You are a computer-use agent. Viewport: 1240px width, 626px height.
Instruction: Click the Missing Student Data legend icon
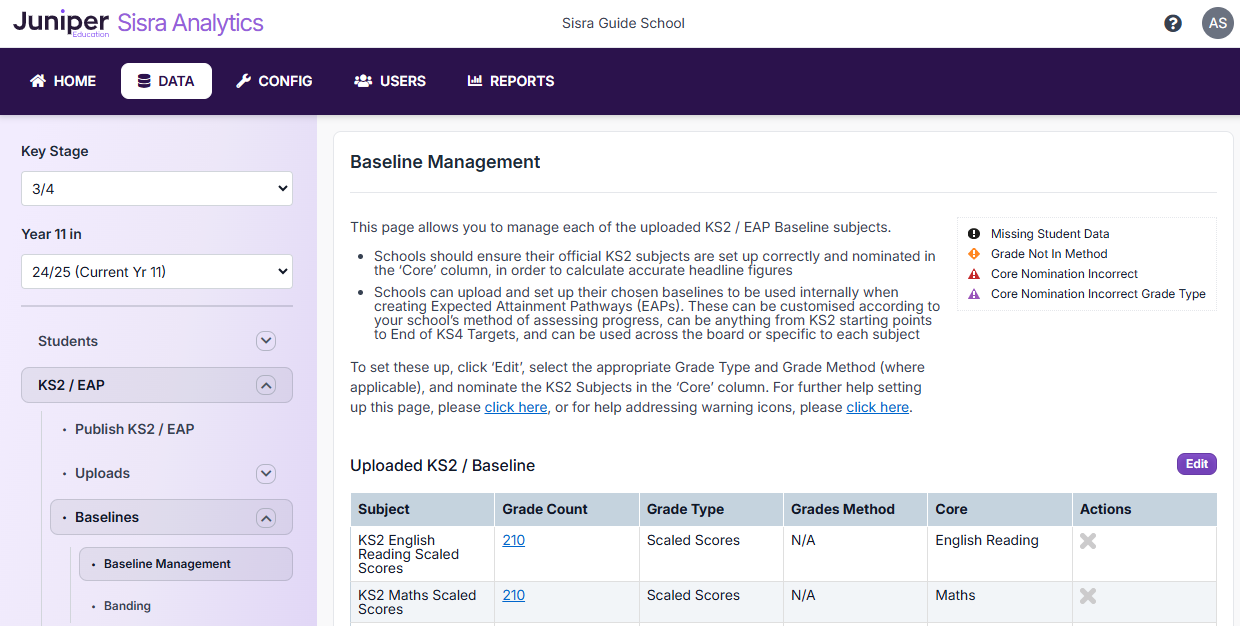[x=974, y=234]
